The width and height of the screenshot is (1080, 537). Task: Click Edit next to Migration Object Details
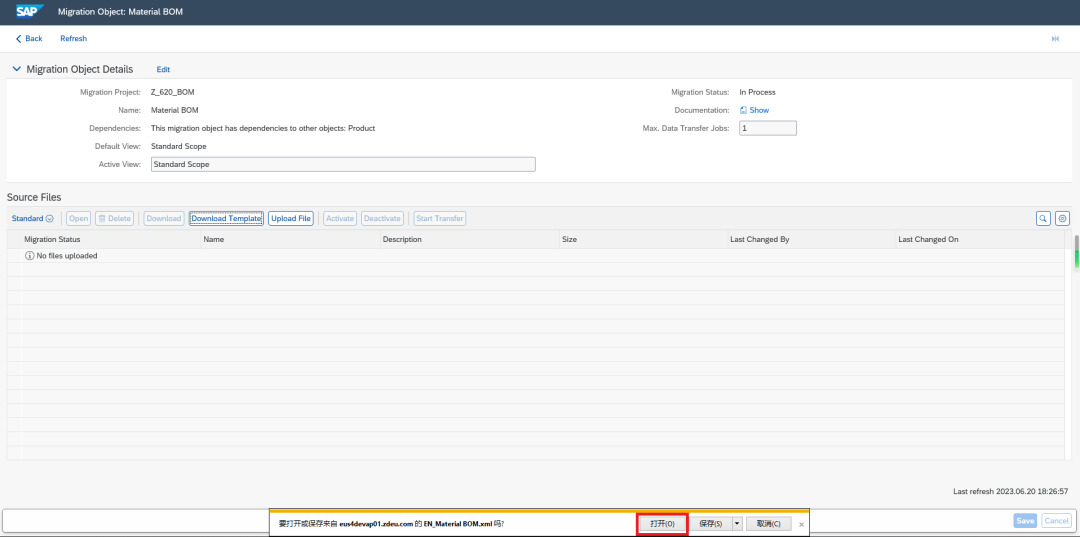pyautogui.click(x=163, y=70)
